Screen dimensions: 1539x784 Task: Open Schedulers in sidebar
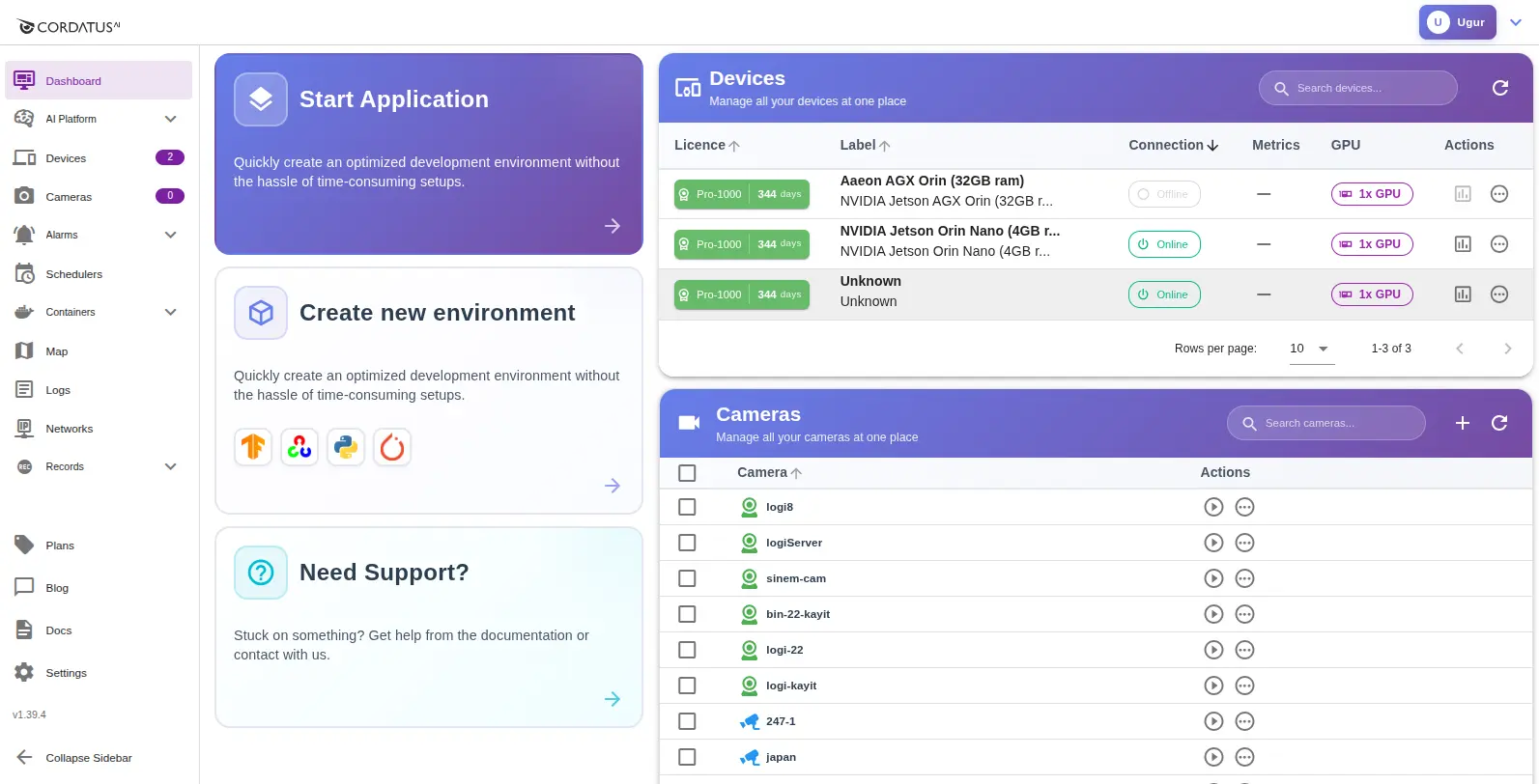point(99,273)
